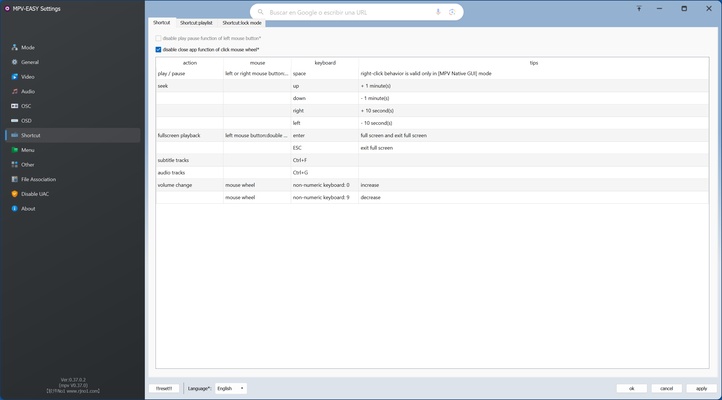The height and width of the screenshot is (400, 722).
Task: Open About info icon
Action: point(14,209)
